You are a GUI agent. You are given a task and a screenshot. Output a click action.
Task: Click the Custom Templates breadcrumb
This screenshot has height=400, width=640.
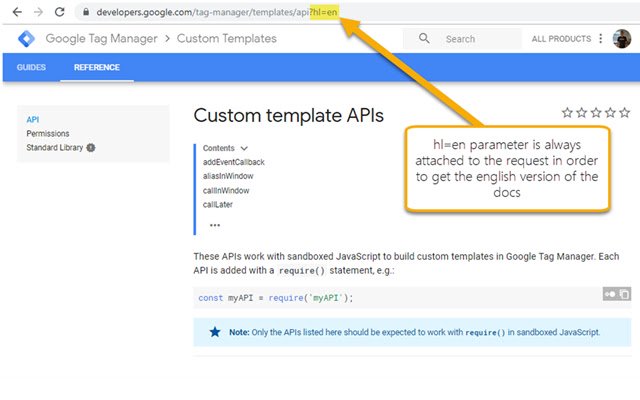click(x=227, y=38)
